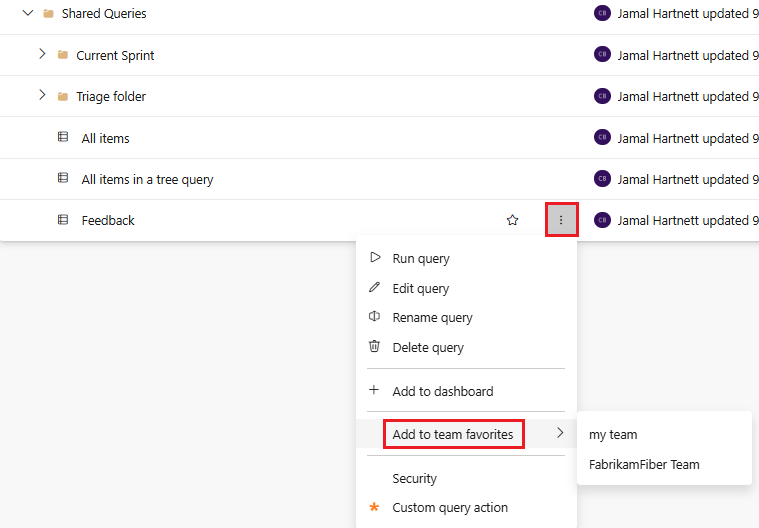
Task: Open All items in a tree query
Action: 147,180
